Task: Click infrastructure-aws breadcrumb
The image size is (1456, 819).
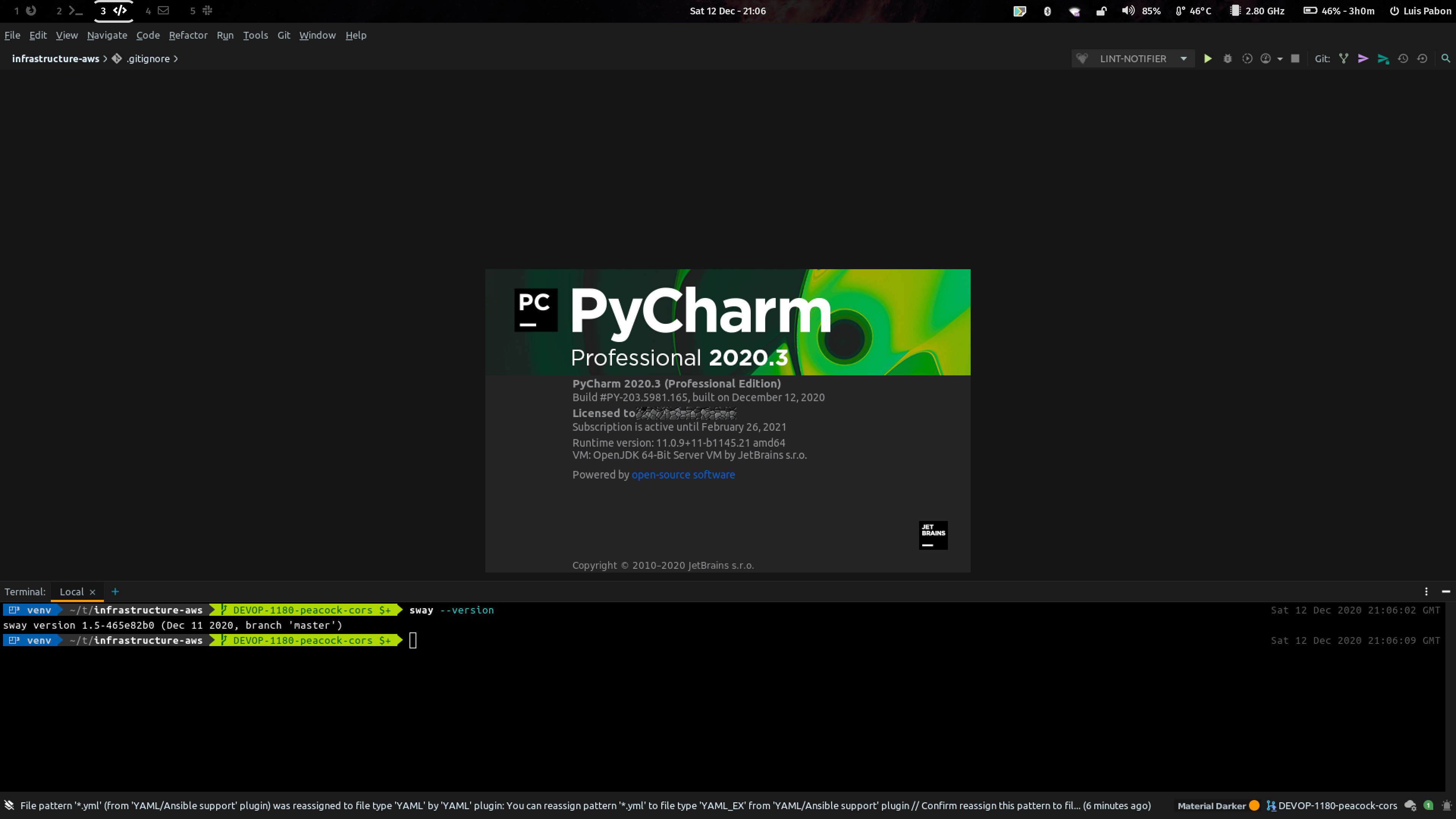Action: tap(55, 59)
